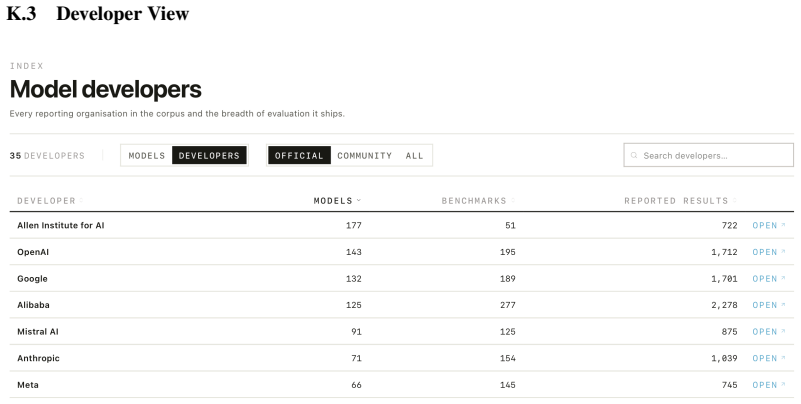Select the DEVELOPERS view tab
This screenshot has width=801, height=404.
(209, 155)
